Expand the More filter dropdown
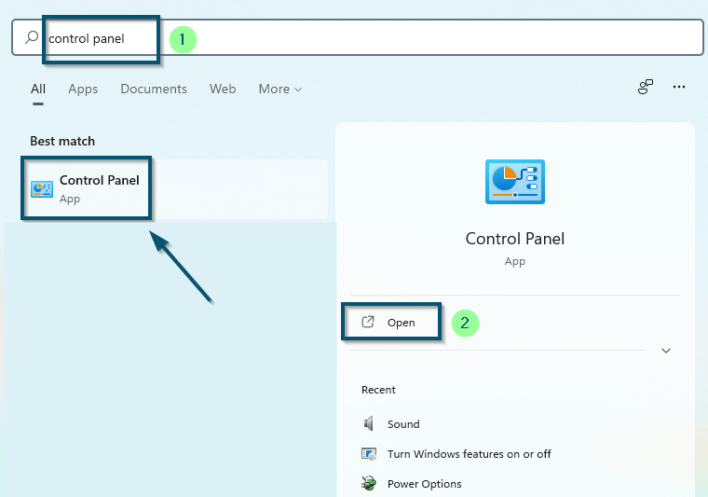This screenshot has height=497, width=708. point(280,89)
